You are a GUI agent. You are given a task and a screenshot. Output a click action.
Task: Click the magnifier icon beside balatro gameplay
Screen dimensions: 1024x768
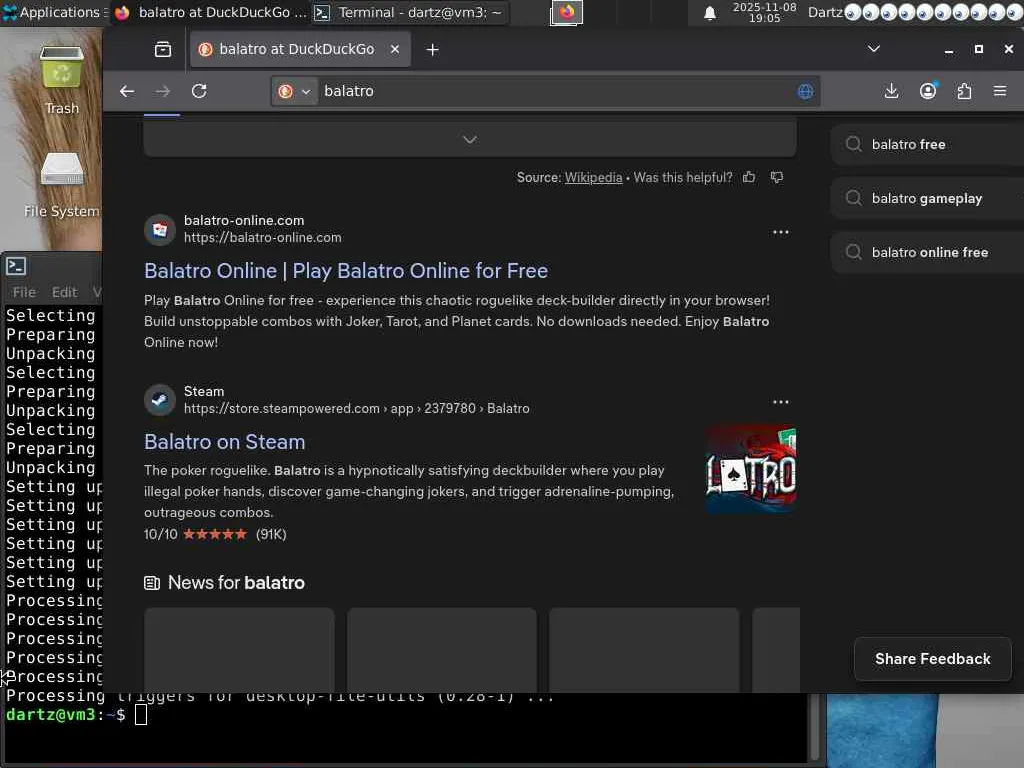(853, 198)
